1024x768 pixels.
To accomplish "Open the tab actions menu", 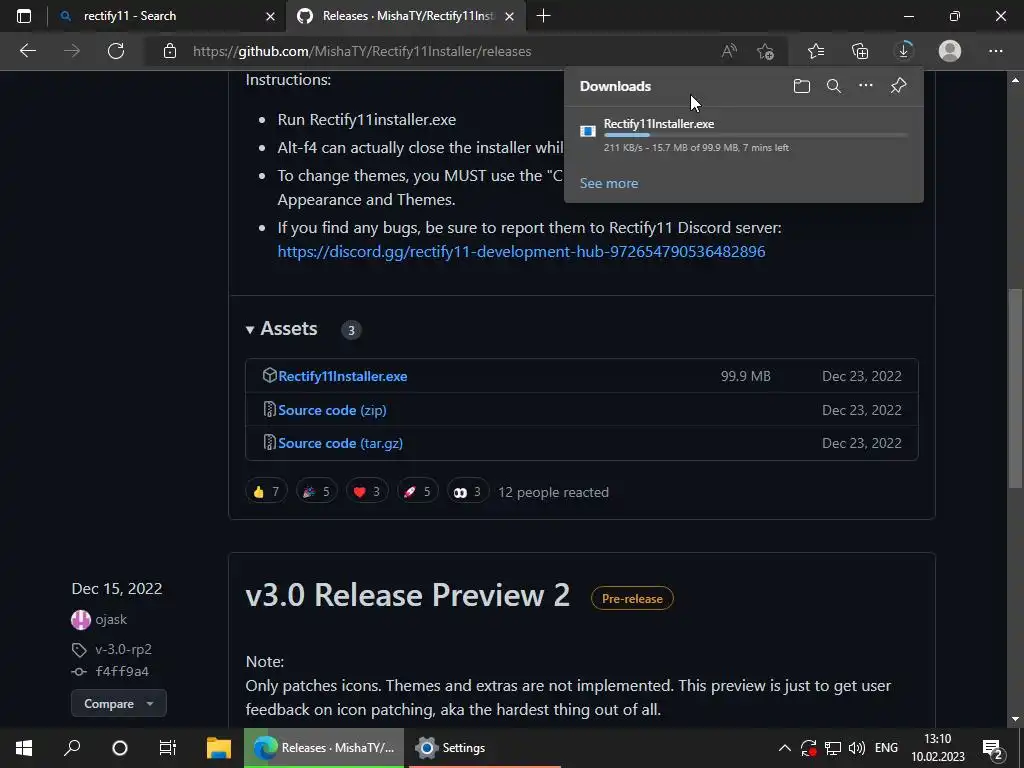I will [24, 16].
